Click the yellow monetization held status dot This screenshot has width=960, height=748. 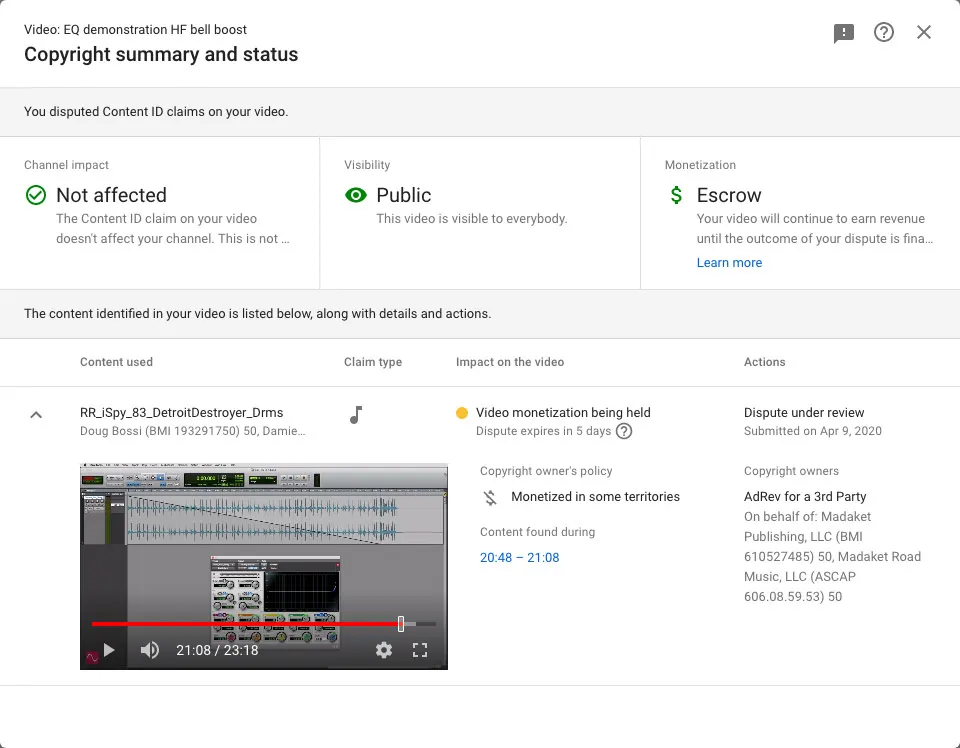[462, 413]
